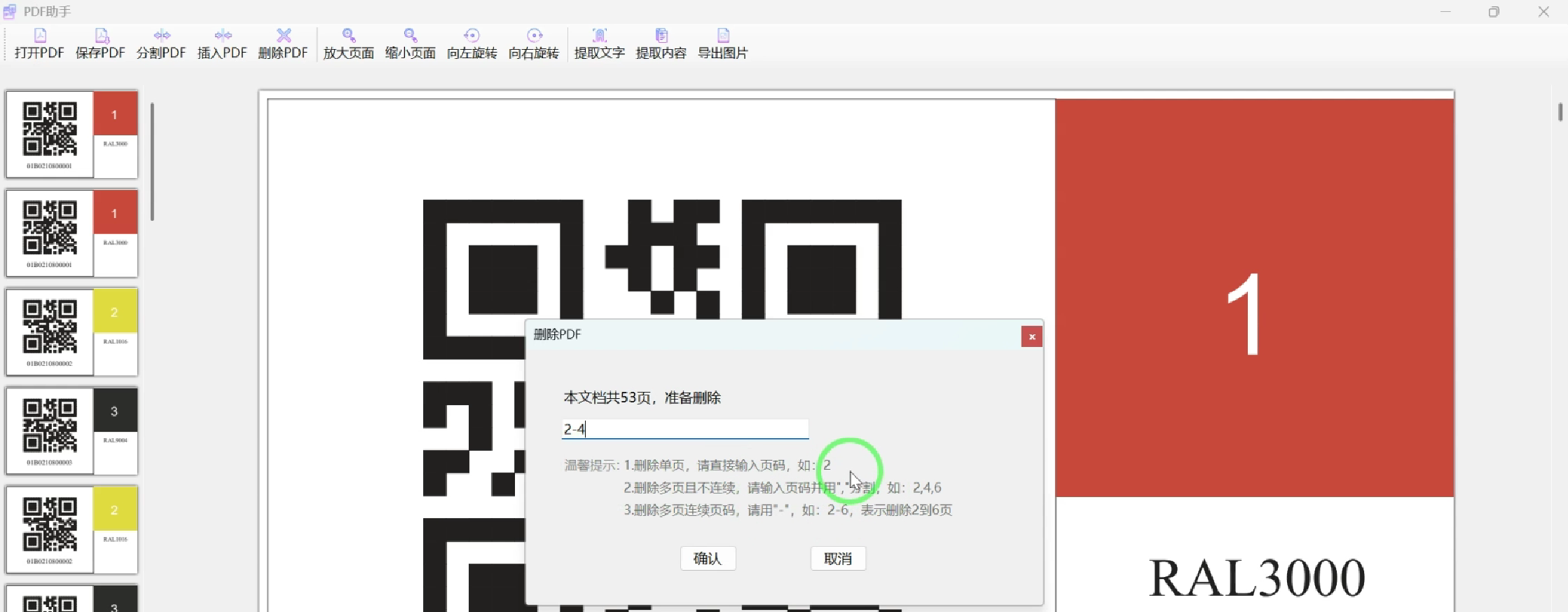This screenshot has width=1568, height=612.
Task: Save the file with 保存PDF
Action: coord(100,43)
